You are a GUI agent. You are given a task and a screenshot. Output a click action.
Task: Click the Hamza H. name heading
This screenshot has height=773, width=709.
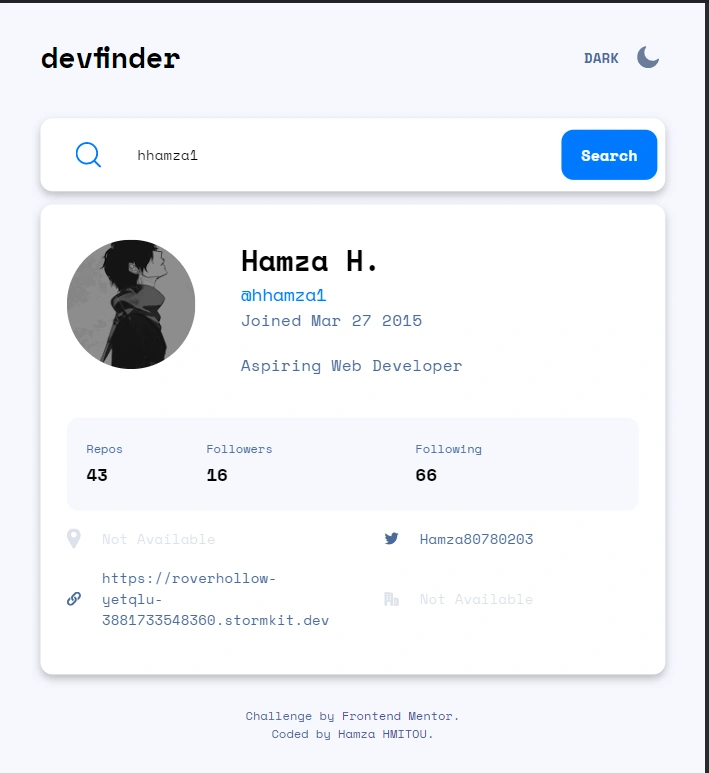tap(309, 261)
